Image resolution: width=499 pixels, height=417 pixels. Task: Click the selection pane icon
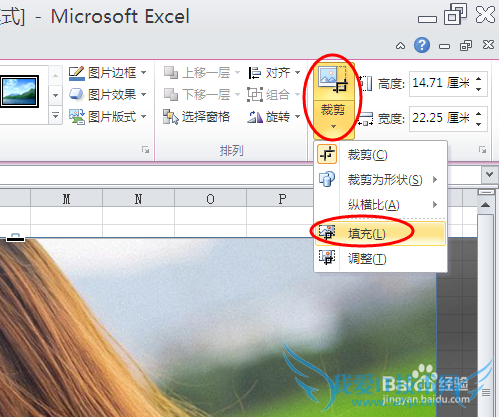171,117
